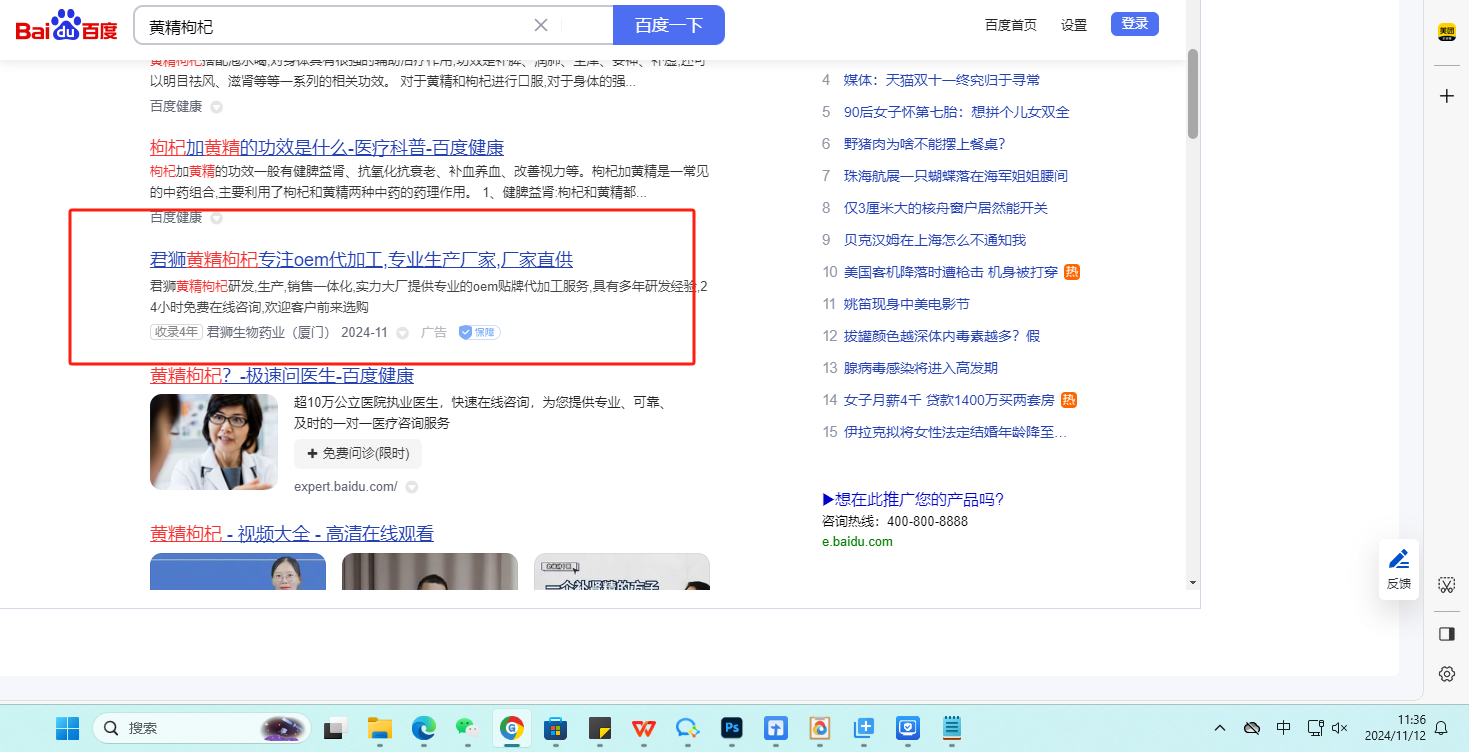Click the 保障 shield badge
The height and width of the screenshot is (752, 1469).
479,332
